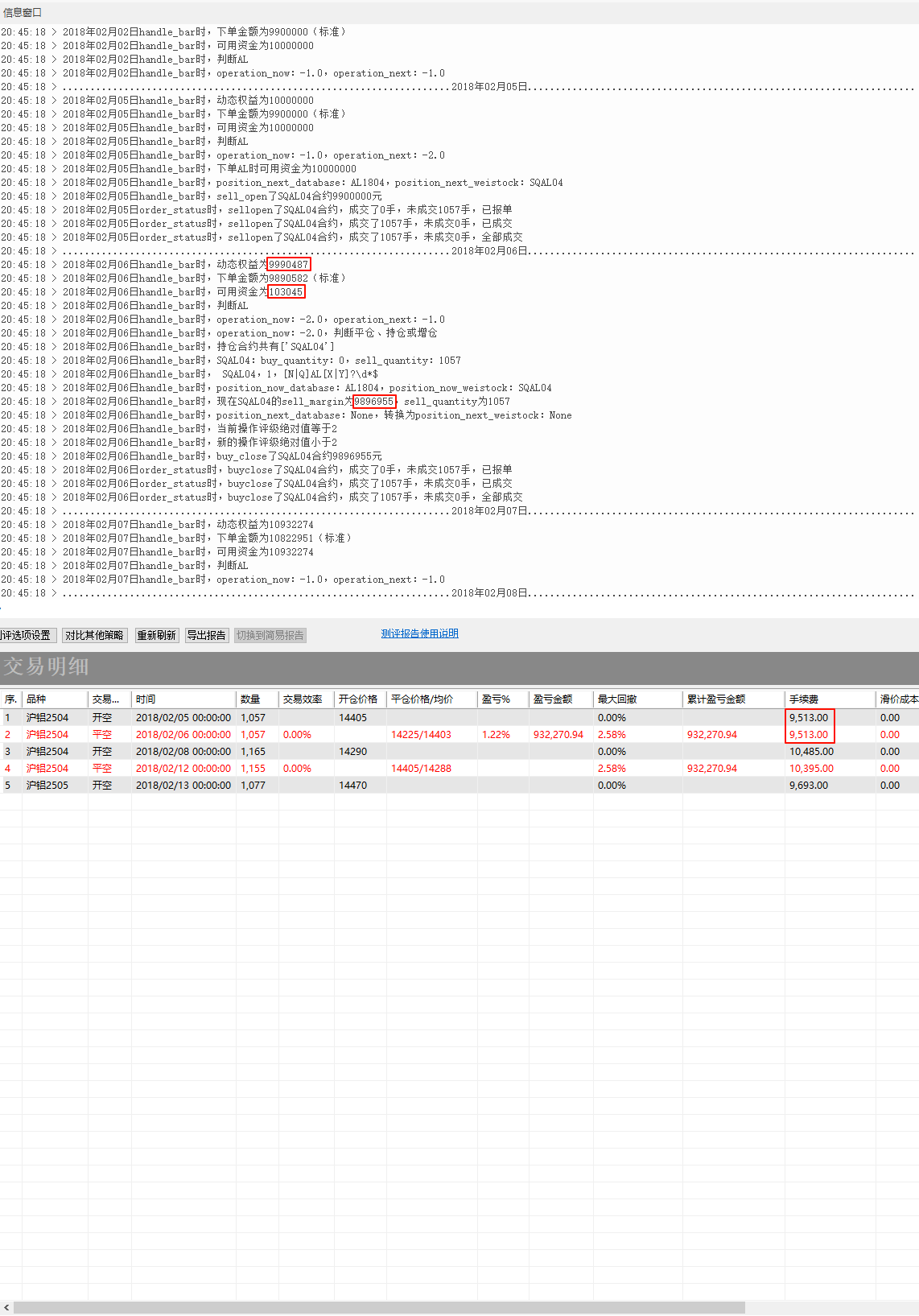Open 对比其他策略 comparison
The height and width of the screenshot is (1316, 919).
click(94, 635)
